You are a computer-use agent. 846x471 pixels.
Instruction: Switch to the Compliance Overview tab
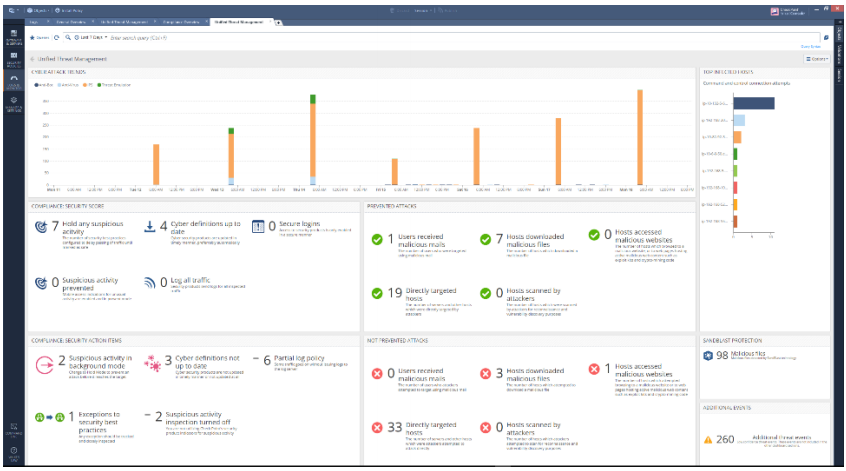[181, 22]
